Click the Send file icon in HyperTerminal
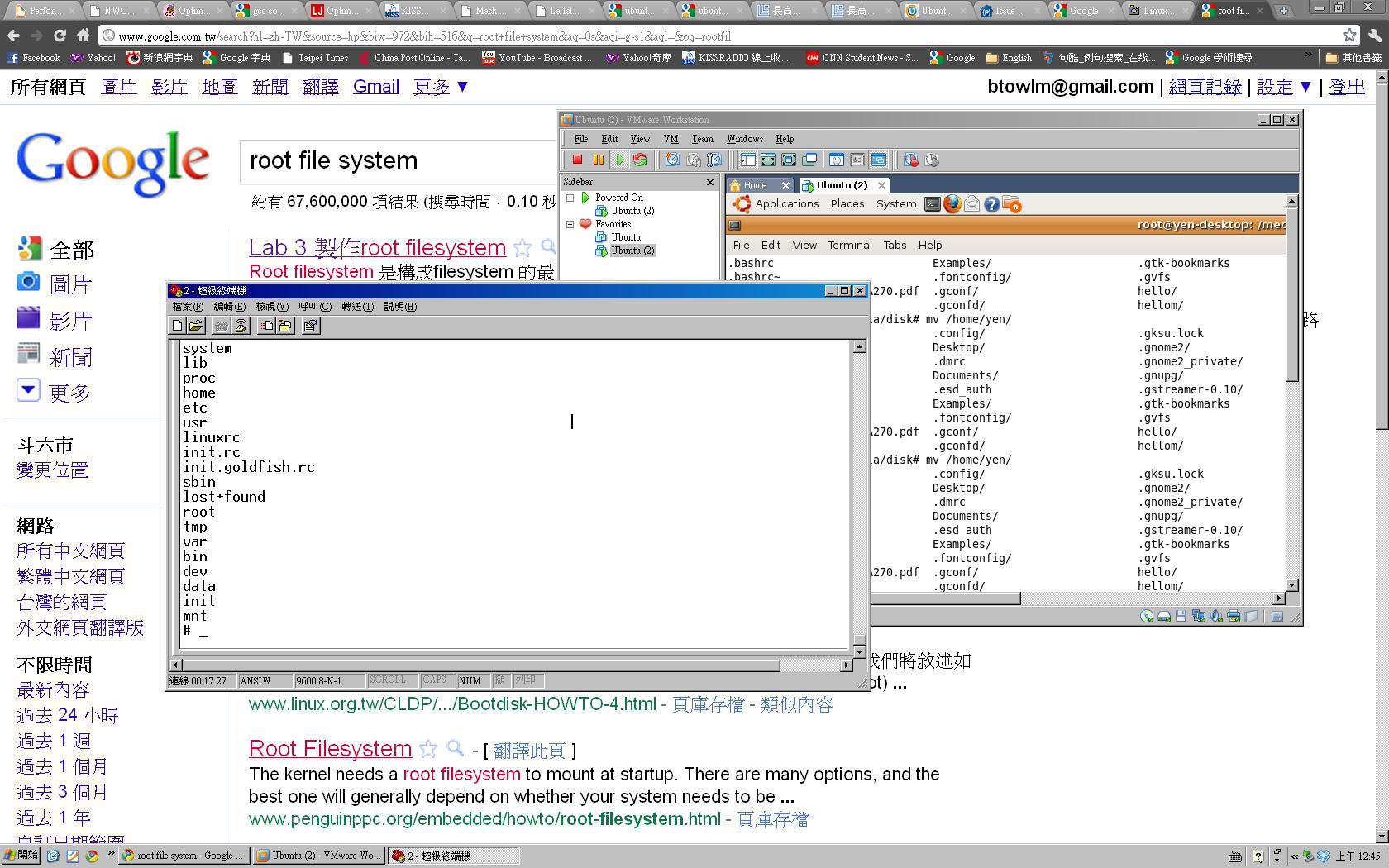 pyautogui.click(x=266, y=327)
